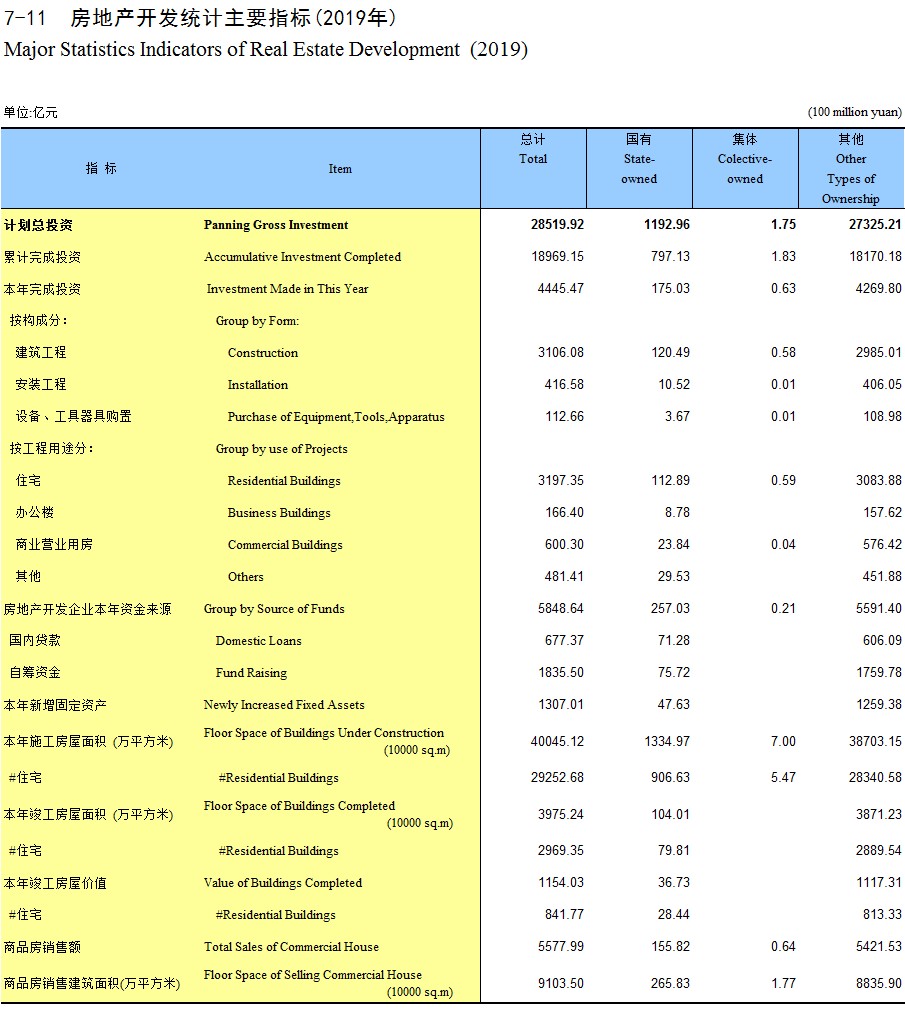The height and width of the screenshot is (1036, 905).
Task: Select total value 28519.92
Action: [558, 225]
